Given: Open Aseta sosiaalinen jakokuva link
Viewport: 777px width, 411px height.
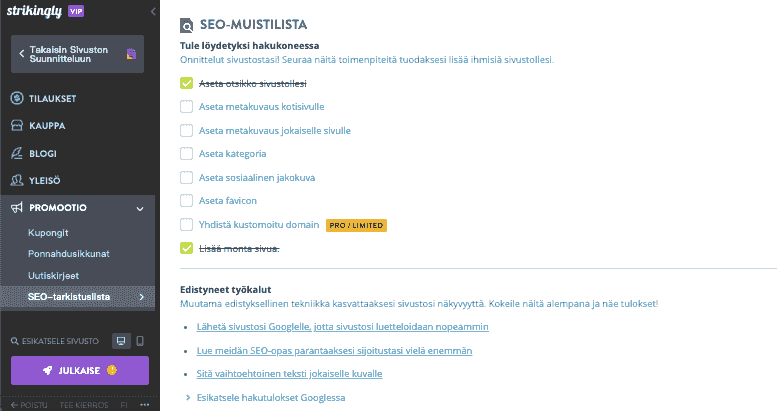Looking at the screenshot, I should [x=257, y=177].
